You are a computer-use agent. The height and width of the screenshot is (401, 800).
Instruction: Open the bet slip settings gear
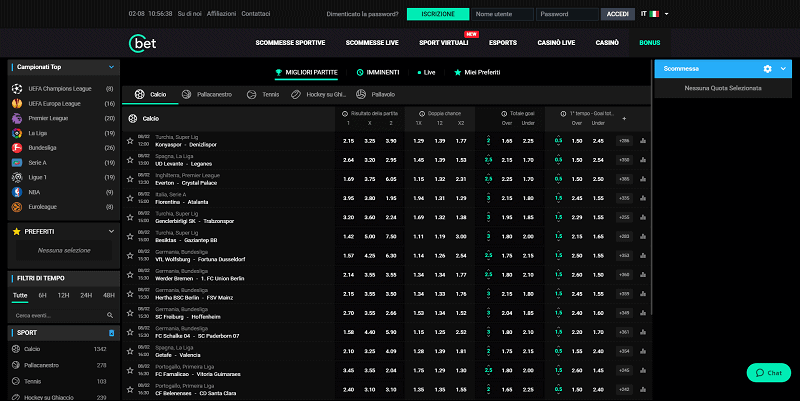click(767, 68)
